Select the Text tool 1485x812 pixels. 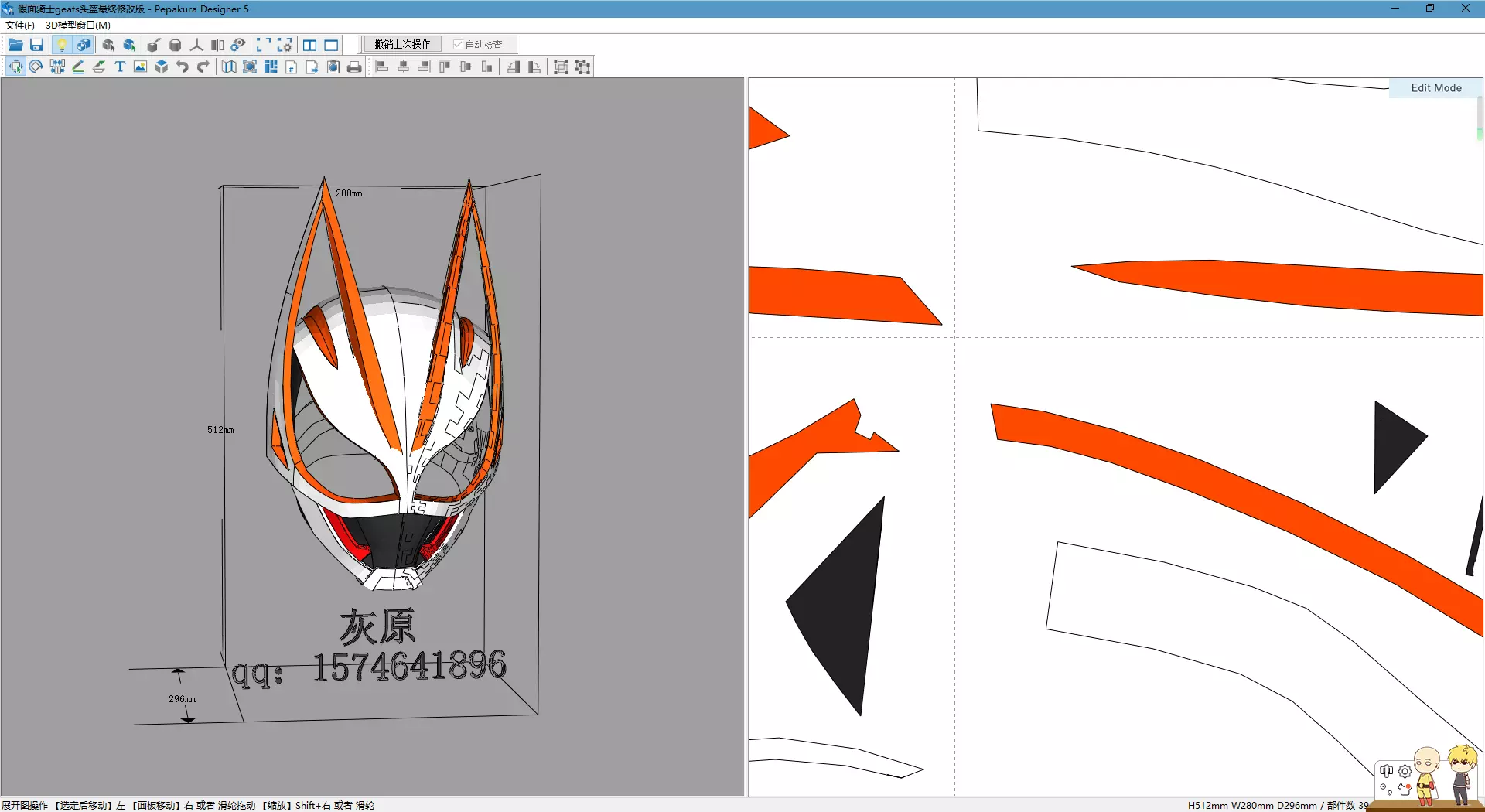[x=120, y=67]
